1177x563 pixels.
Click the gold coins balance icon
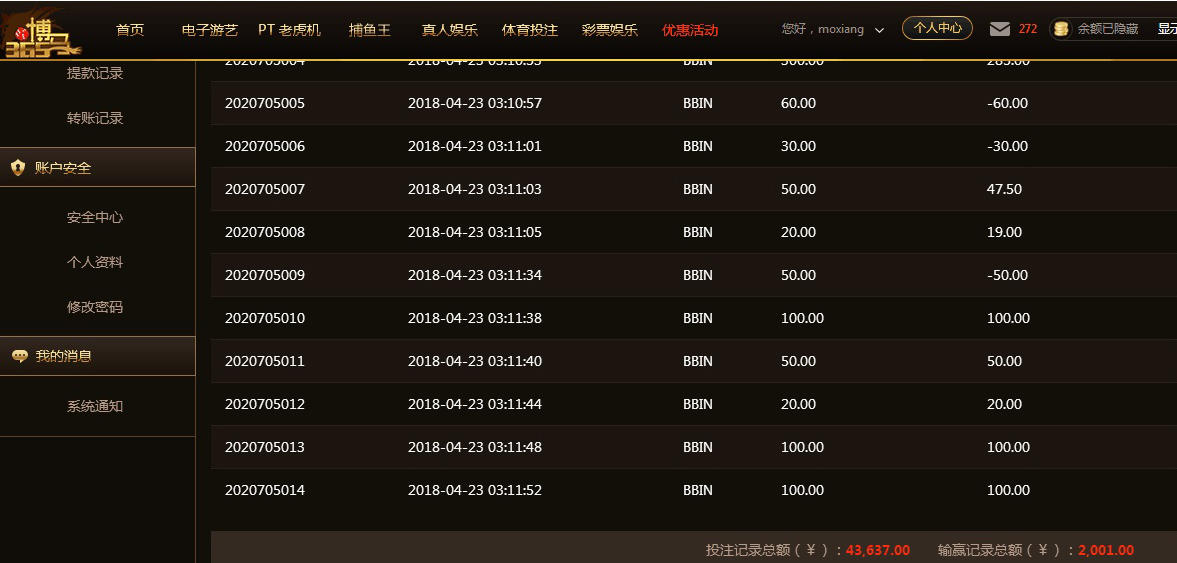click(x=1061, y=29)
